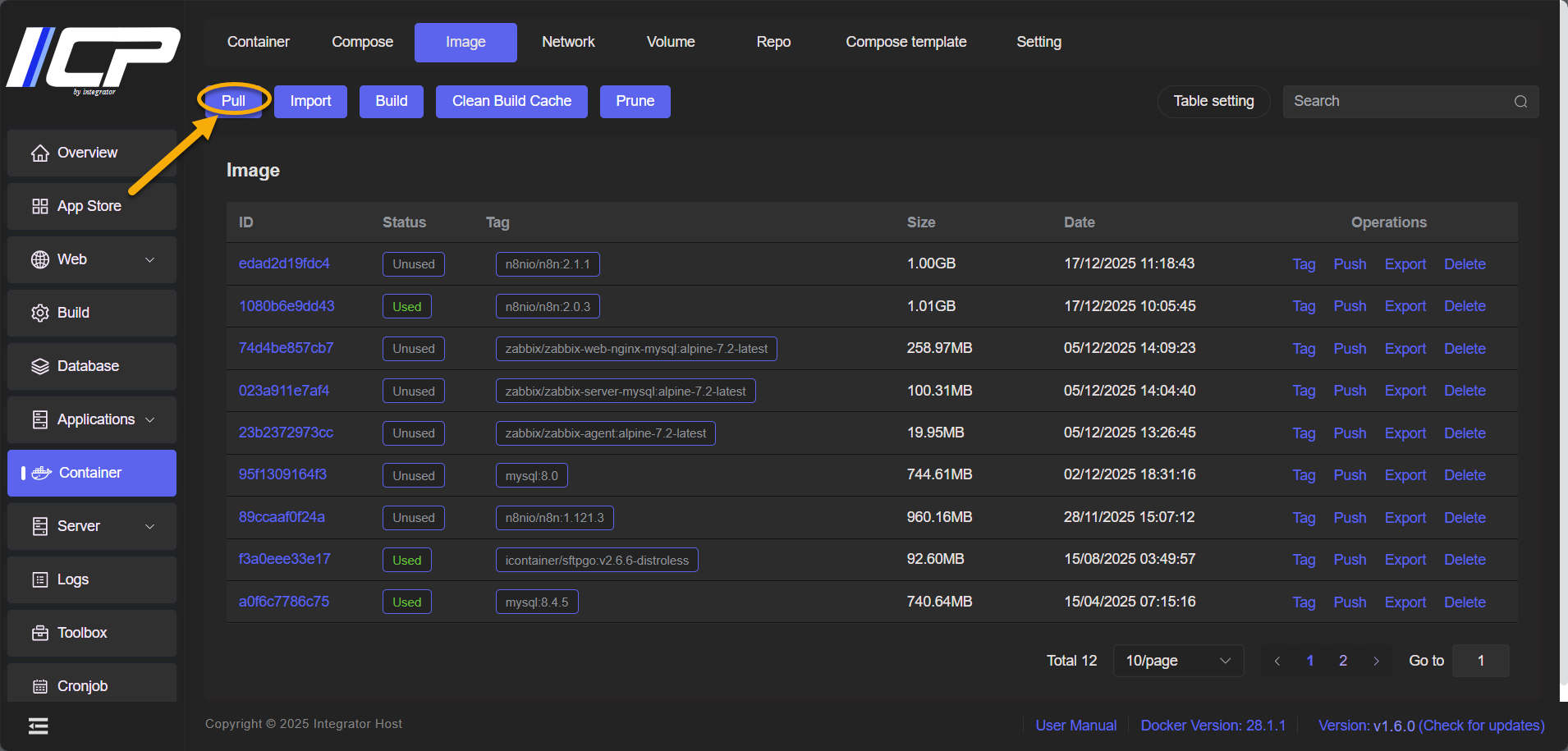Open the Logs list icon
Screen dimensions: 1568x751
point(39,579)
